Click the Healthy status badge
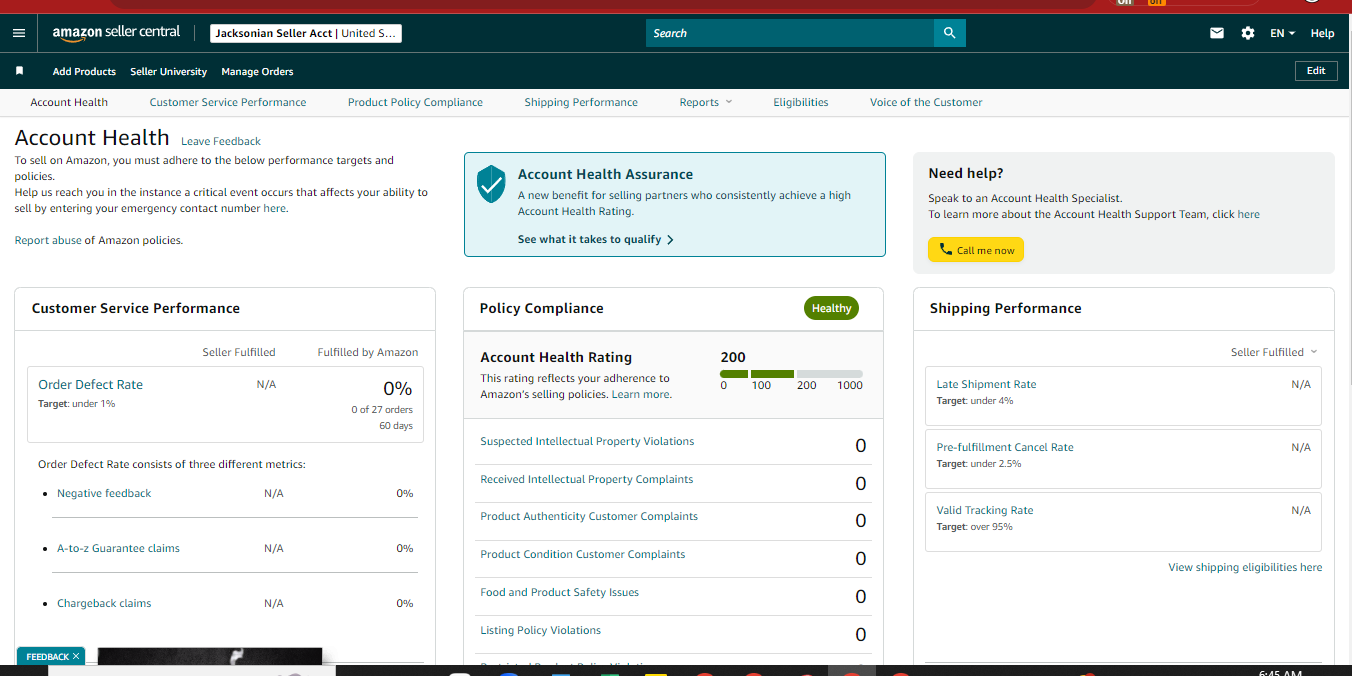1352x676 pixels. click(831, 308)
